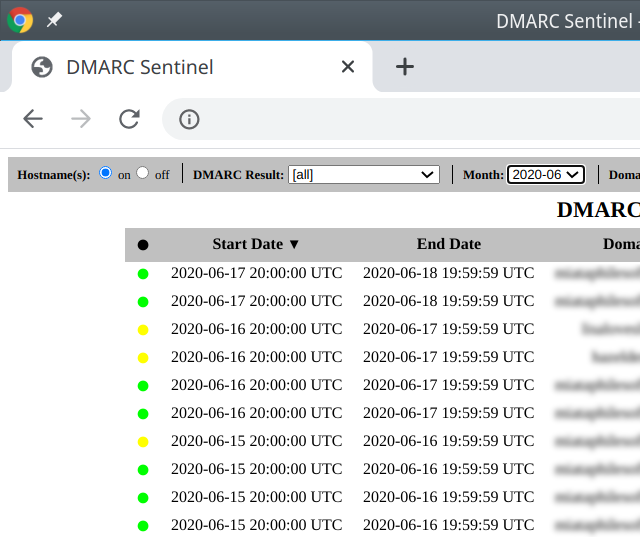Reload the page with refresh icon
The height and width of the screenshot is (537, 640).
[129, 119]
